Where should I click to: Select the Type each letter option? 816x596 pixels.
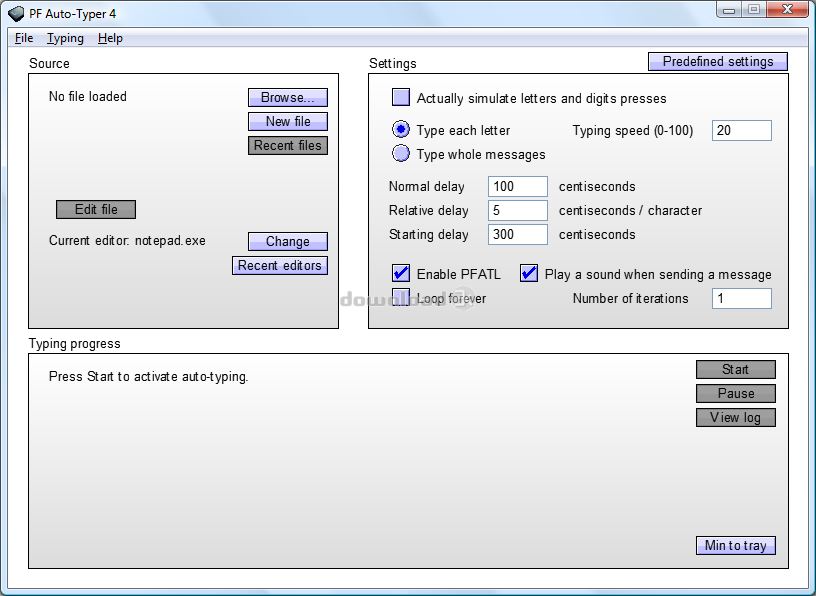tap(401, 130)
